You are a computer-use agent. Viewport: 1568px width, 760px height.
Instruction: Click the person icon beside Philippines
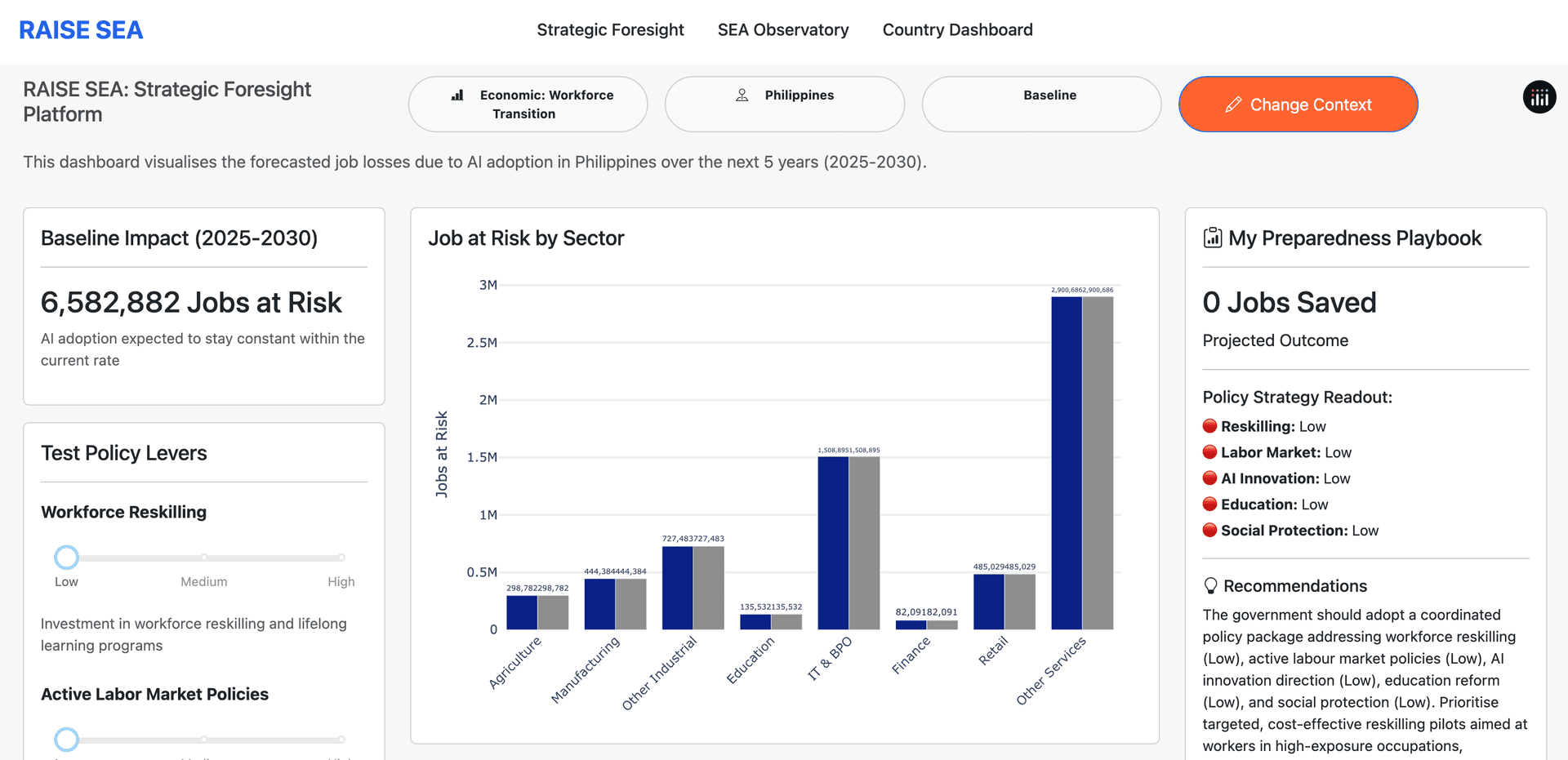pos(742,96)
